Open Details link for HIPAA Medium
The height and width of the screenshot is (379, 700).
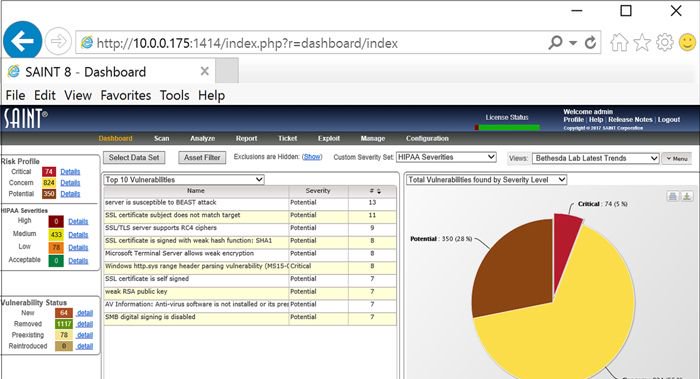(x=78, y=234)
